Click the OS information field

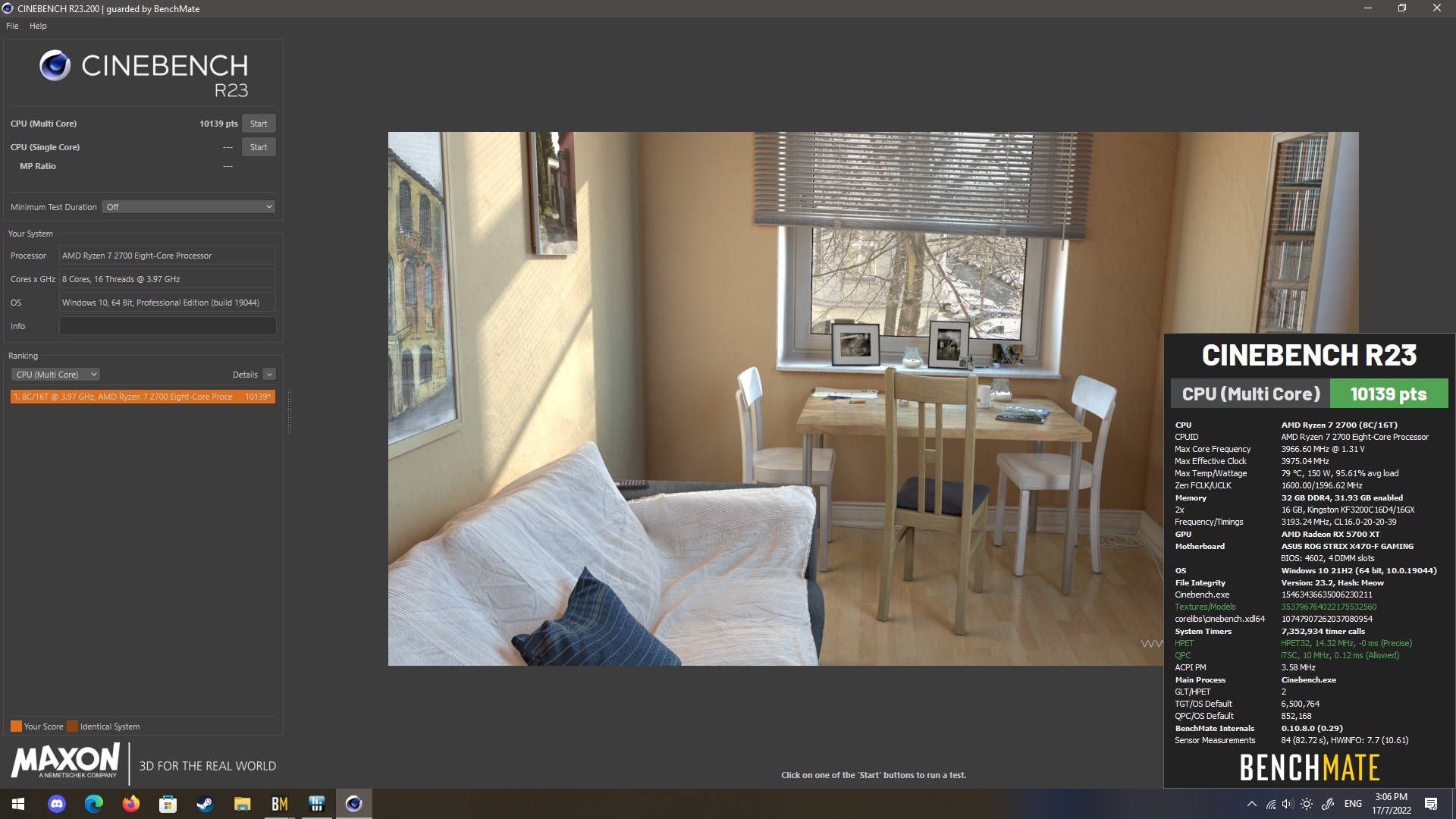(168, 303)
